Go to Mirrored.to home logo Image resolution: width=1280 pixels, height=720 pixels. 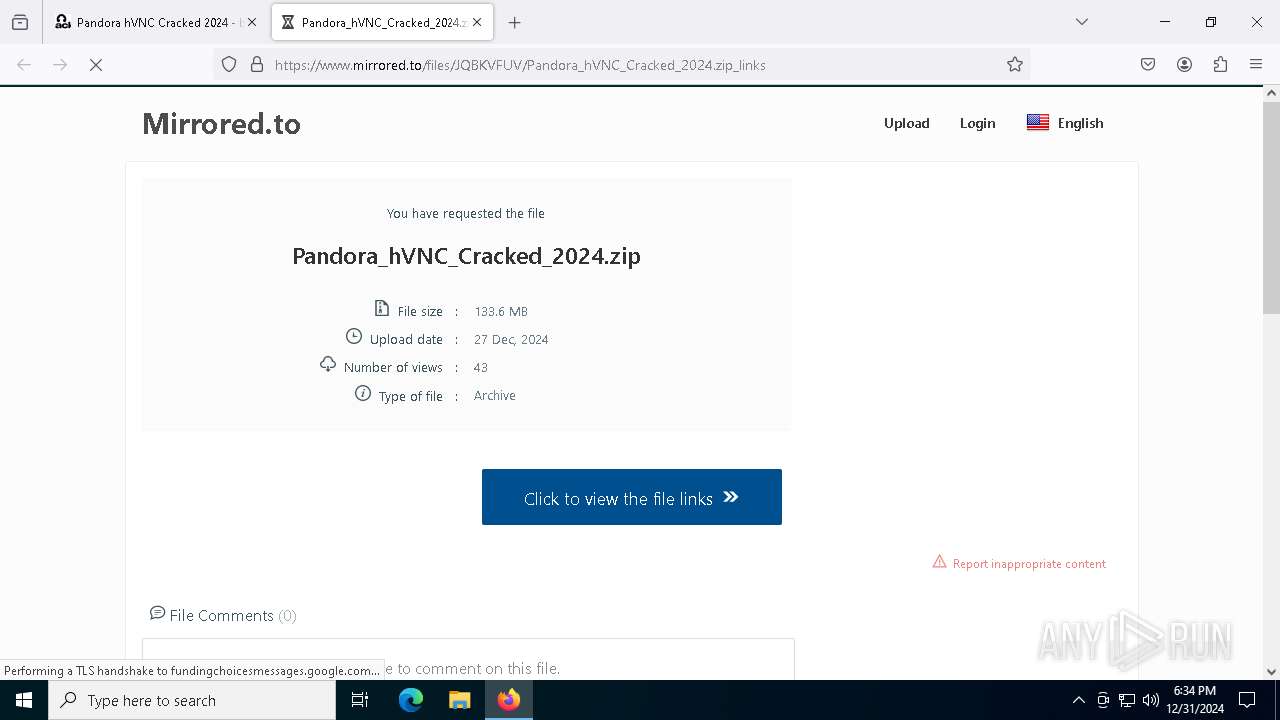221,124
